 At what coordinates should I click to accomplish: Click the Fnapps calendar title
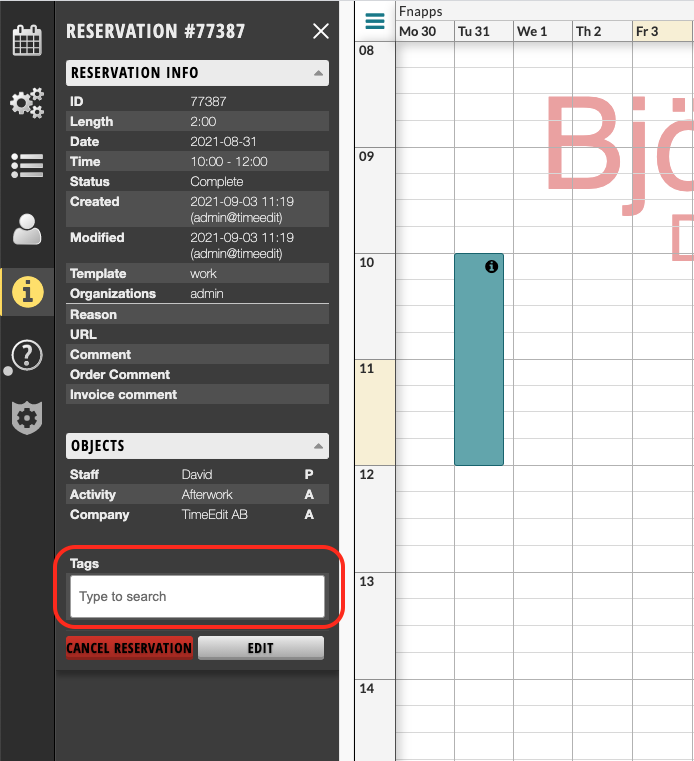pyautogui.click(x=421, y=11)
